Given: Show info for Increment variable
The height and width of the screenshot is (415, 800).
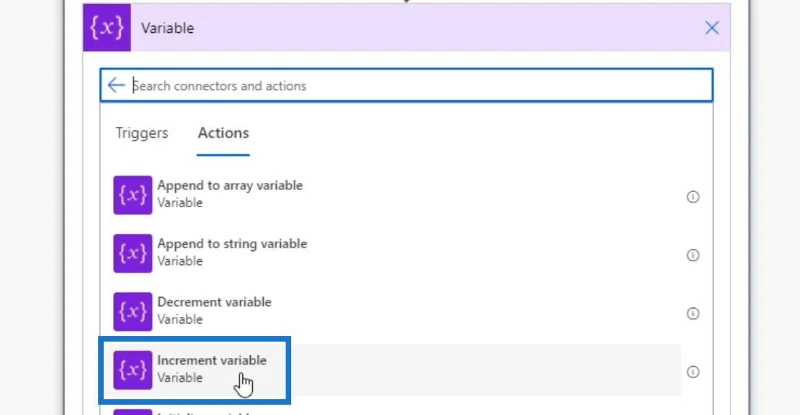Looking at the screenshot, I should point(692,372).
